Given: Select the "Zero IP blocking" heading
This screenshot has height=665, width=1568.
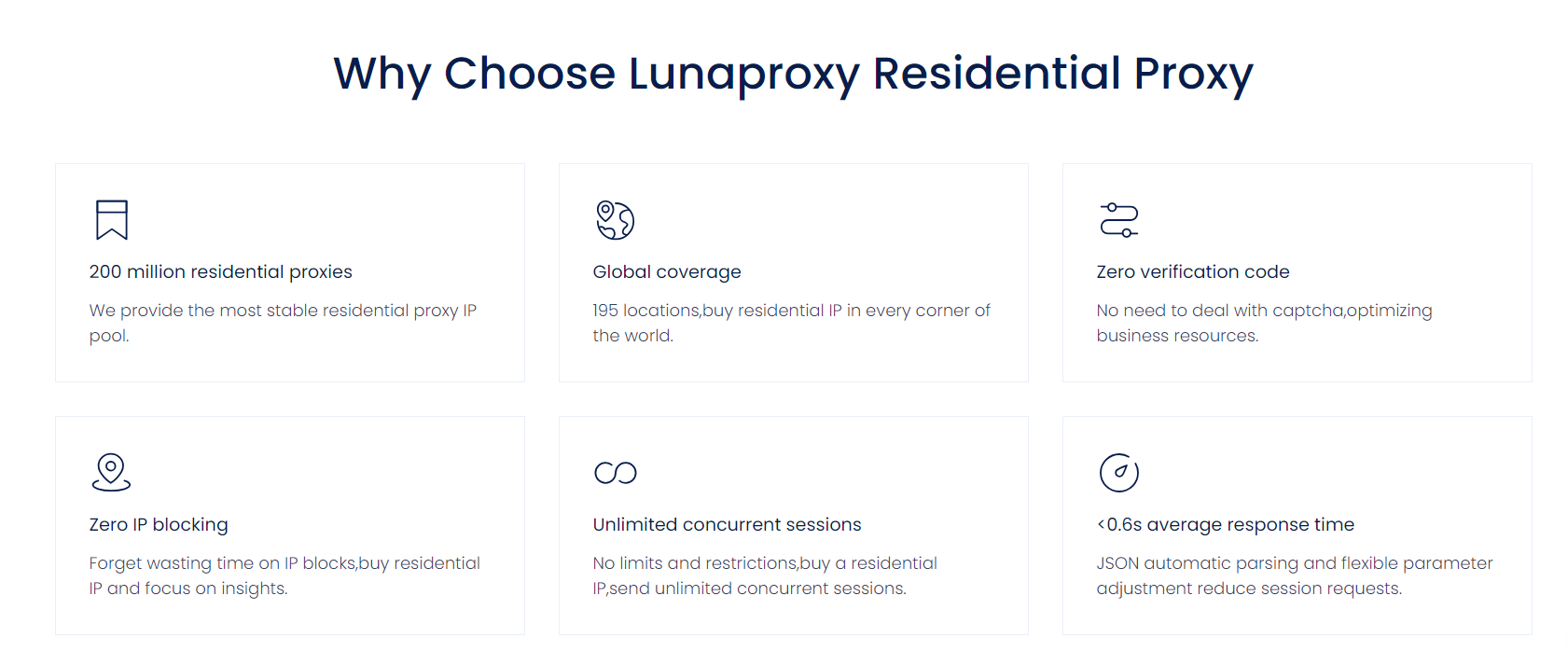Looking at the screenshot, I should pyautogui.click(x=158, y=524).
